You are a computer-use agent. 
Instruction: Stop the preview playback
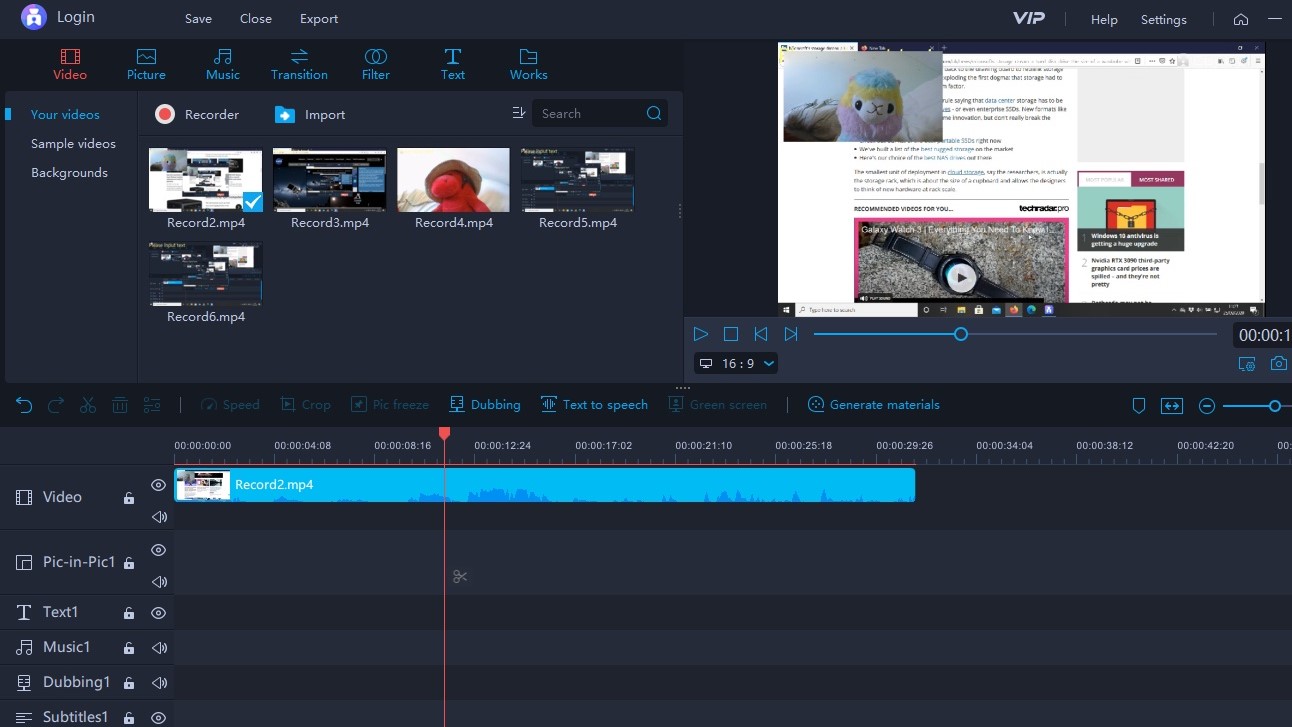tap(731, 334)
